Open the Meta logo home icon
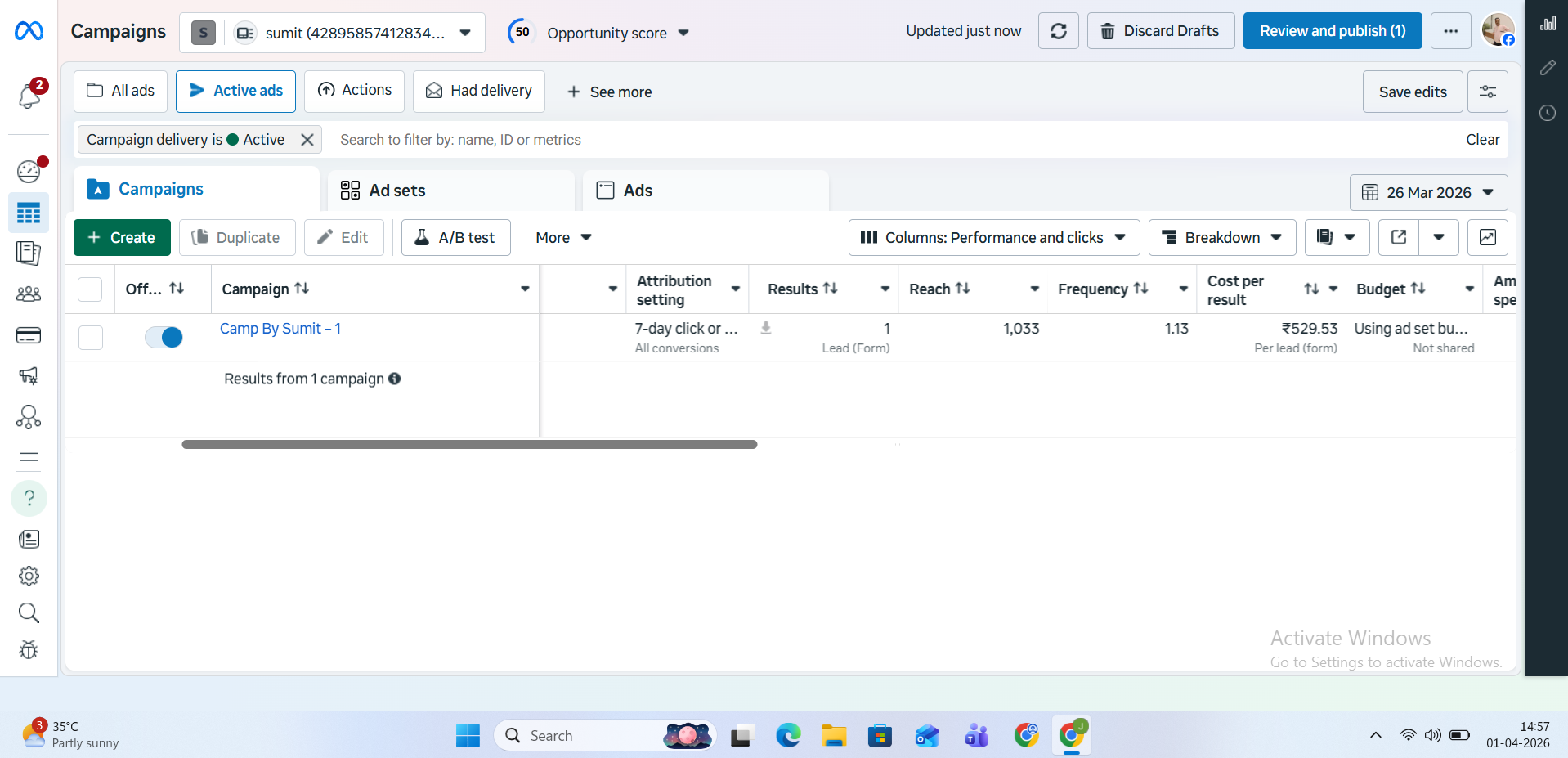 pos(29,31)
